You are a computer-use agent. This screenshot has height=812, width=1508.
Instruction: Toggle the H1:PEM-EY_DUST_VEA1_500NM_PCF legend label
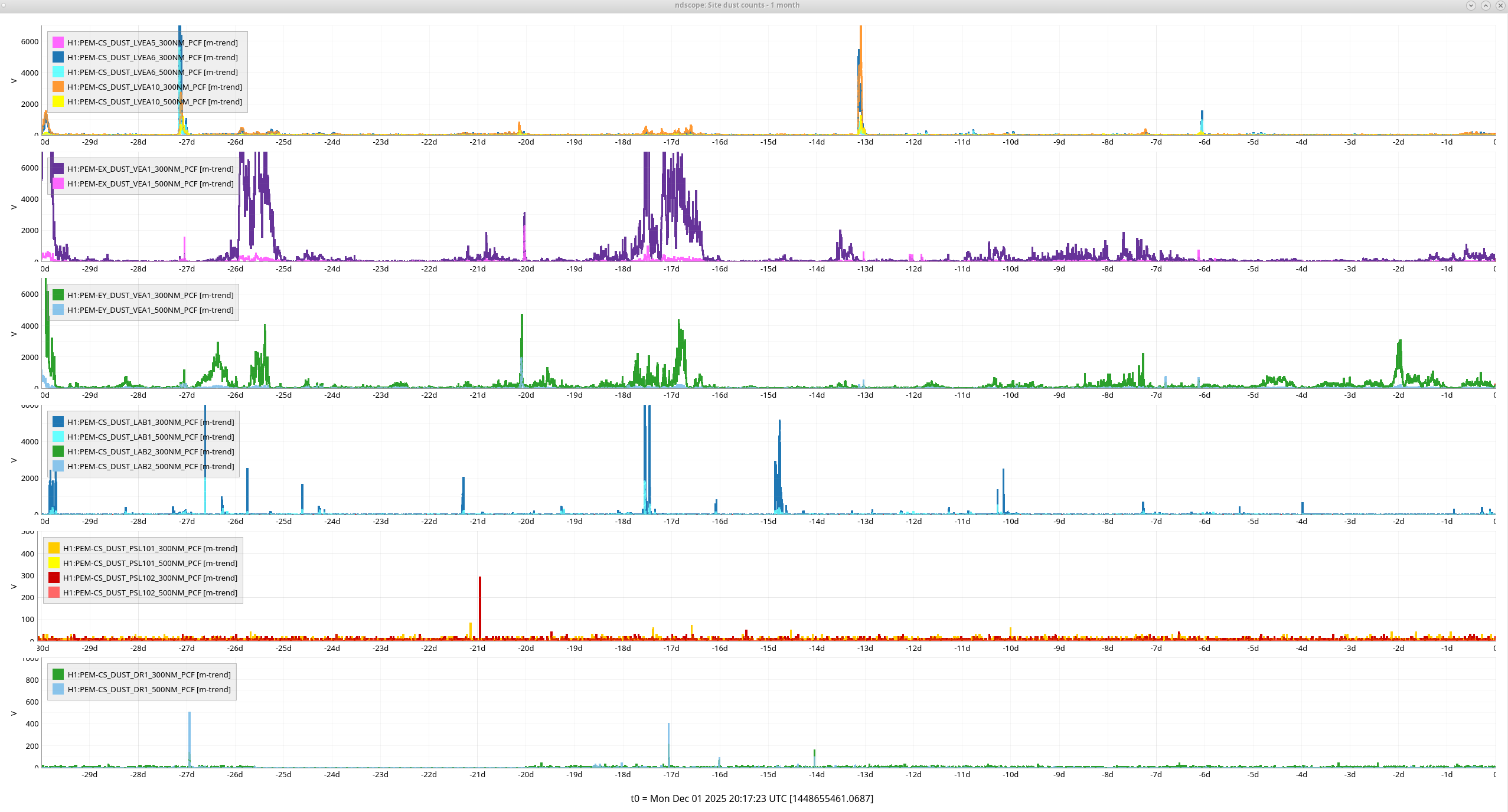[x=150, y=310]
